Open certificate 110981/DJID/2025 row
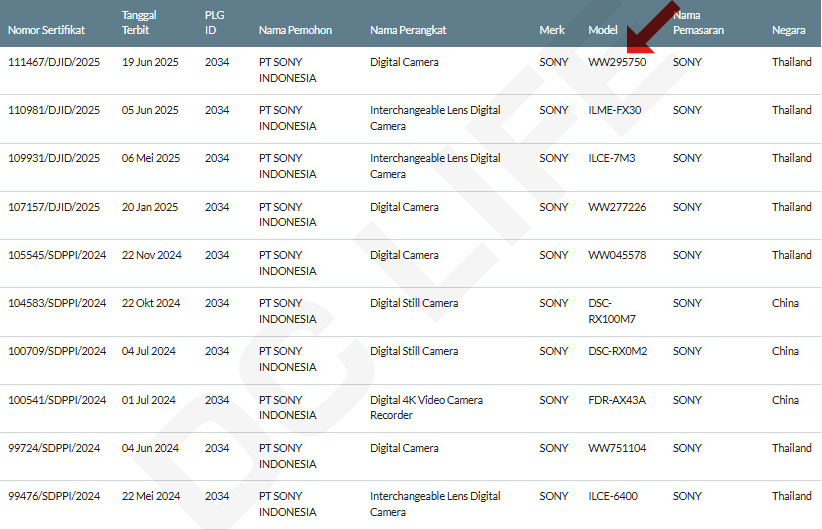The width and height of the screenshot is (822, 530). [x=54, y=110]
